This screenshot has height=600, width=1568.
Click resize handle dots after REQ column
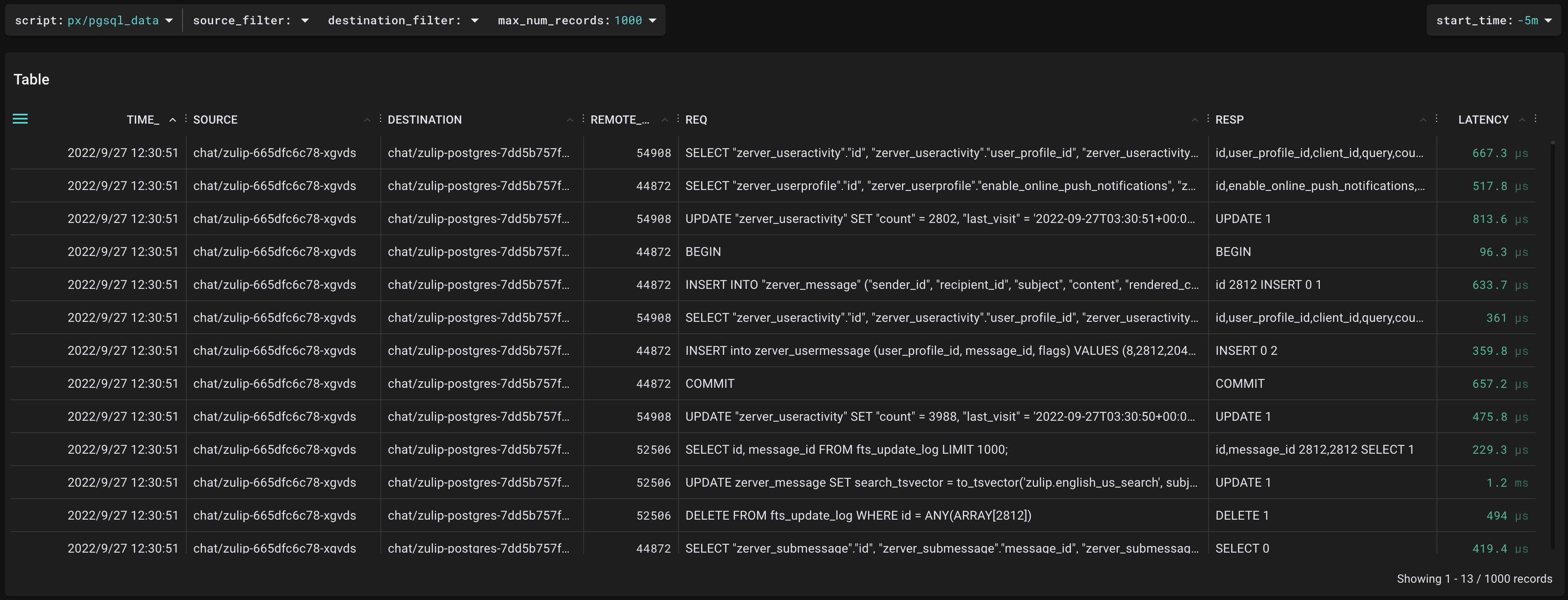click(x=1208, y=119)
